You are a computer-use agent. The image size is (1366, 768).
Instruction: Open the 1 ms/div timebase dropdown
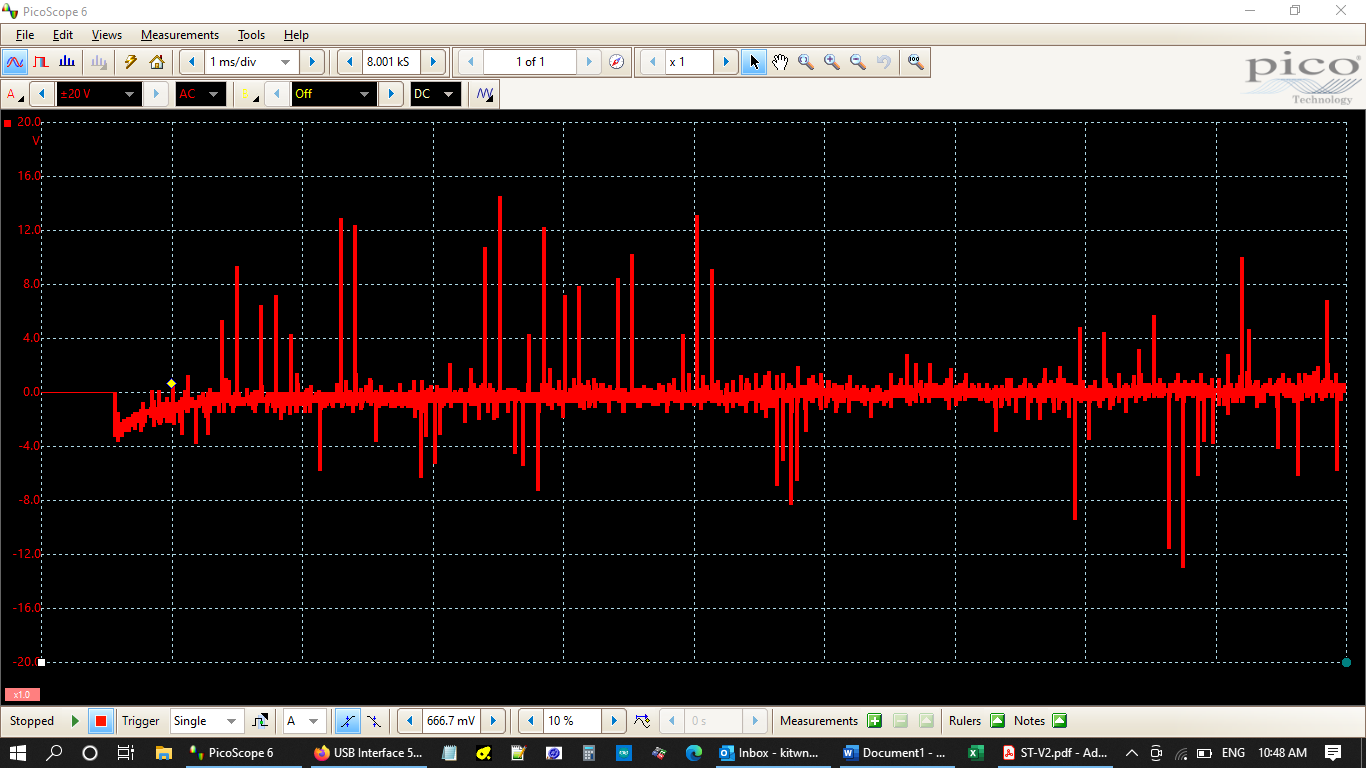(285, 62)
